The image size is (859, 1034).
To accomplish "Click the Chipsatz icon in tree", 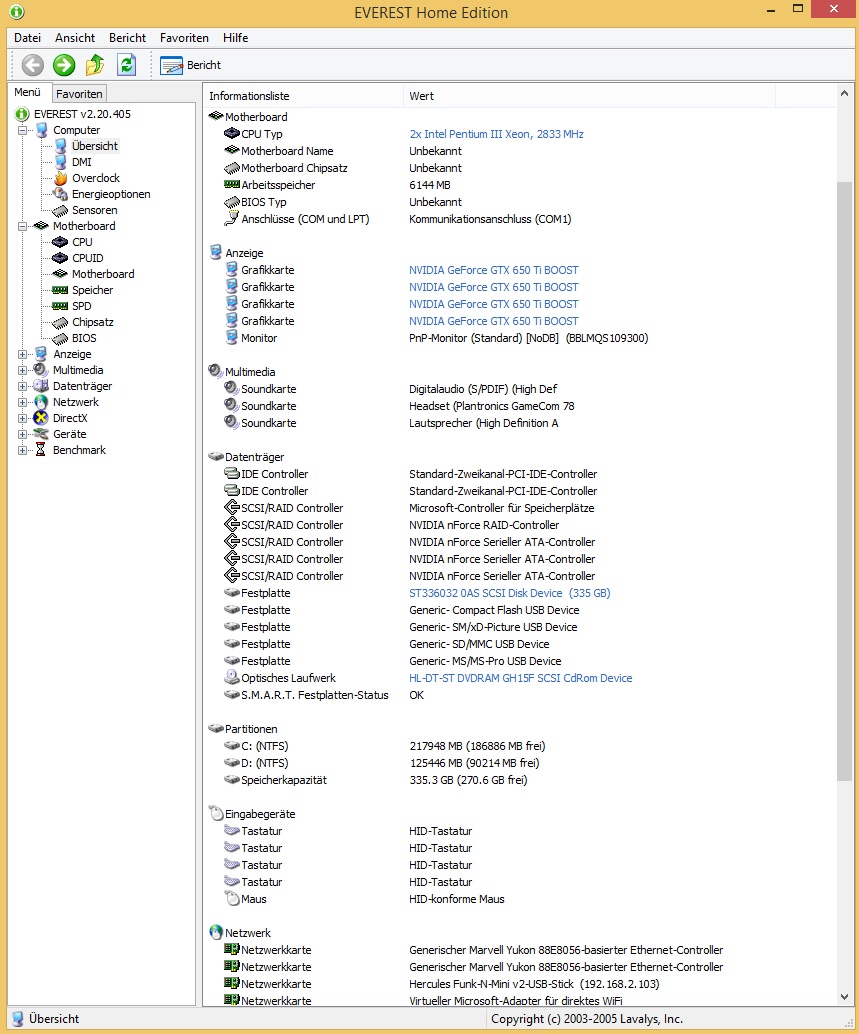I will point(60,322).
